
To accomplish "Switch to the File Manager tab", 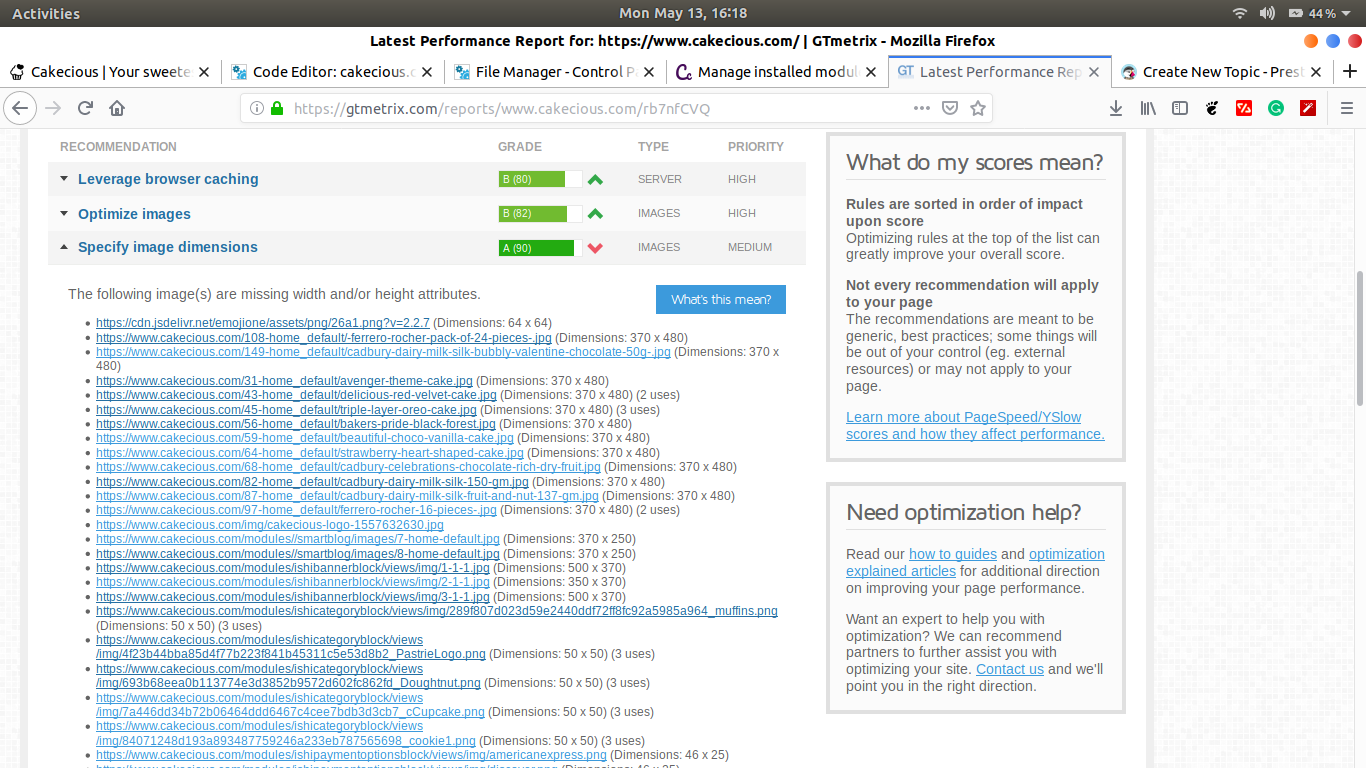I will pyautogui.click(x=556, y=72).
